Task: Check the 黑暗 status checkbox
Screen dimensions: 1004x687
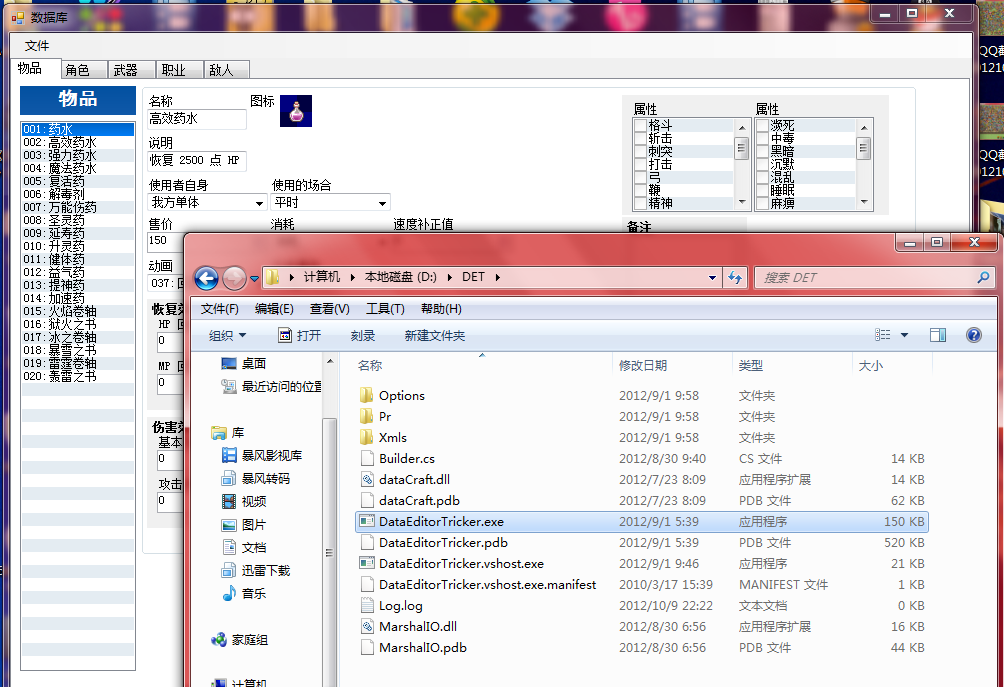Action: click(x=762, y=151)
